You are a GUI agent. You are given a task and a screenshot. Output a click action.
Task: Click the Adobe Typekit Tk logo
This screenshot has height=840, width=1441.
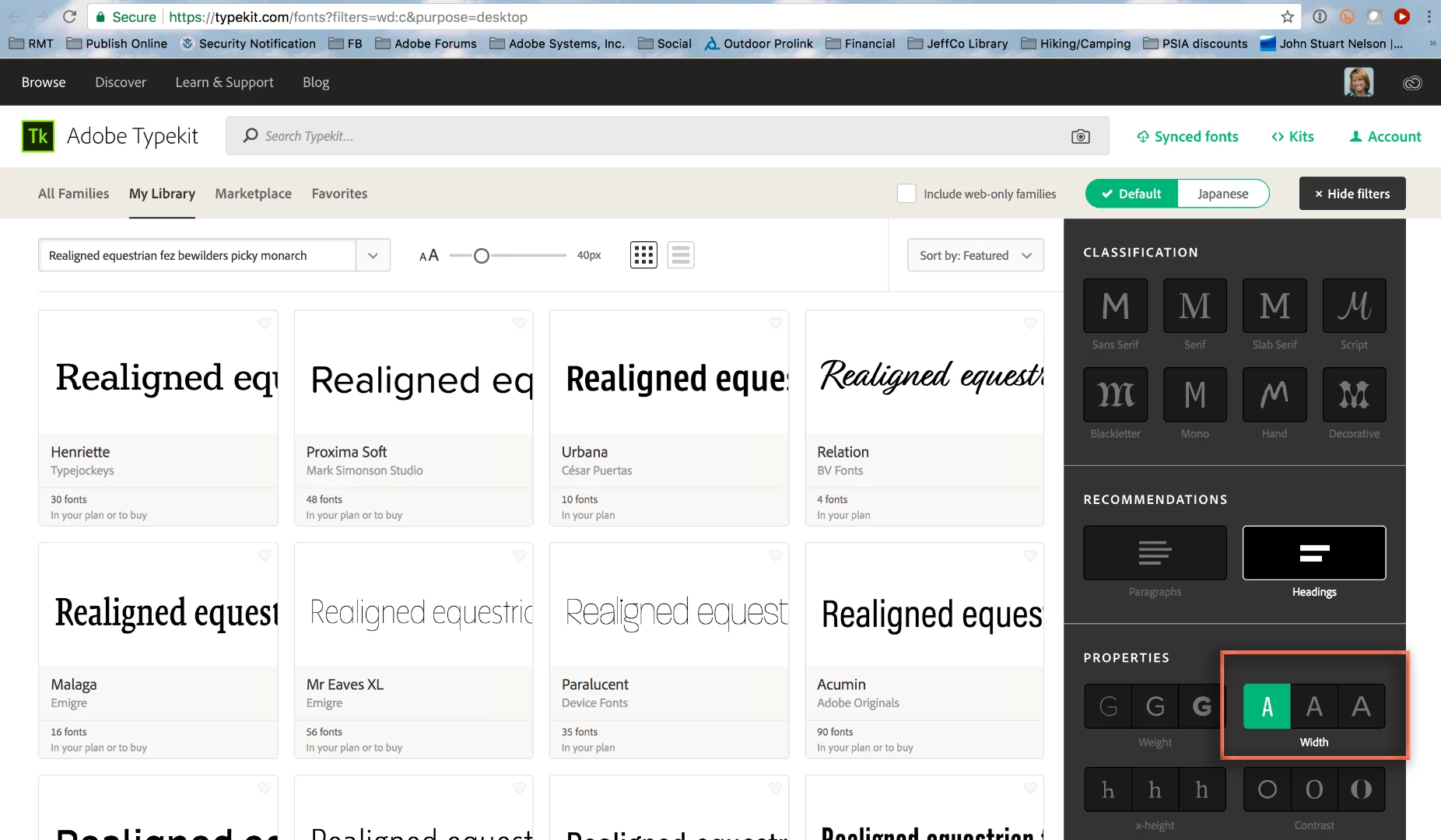pos(37,136)
